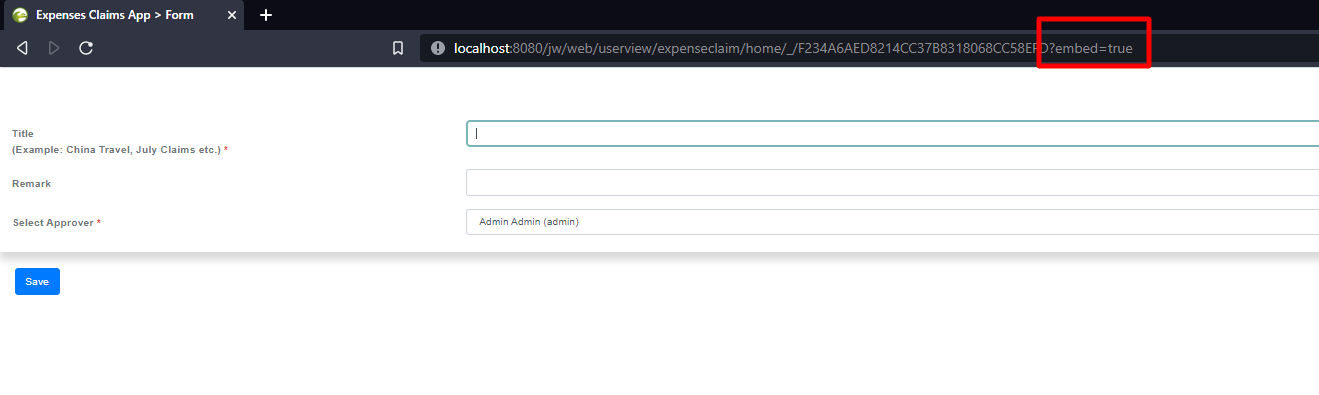Open a new tab with the plus icon
This screenshot has height=395, width=1319.
click(x=266, y=15)
